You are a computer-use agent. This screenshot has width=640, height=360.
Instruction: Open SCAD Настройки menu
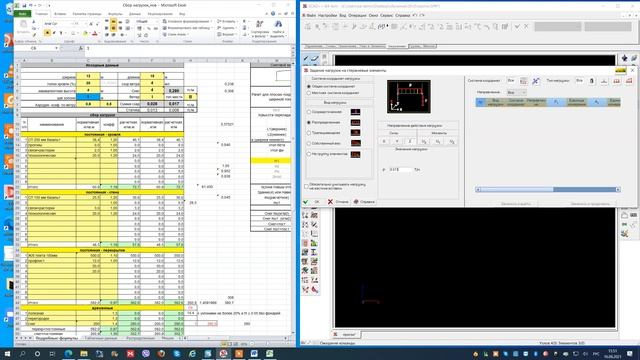click(327, 15)
